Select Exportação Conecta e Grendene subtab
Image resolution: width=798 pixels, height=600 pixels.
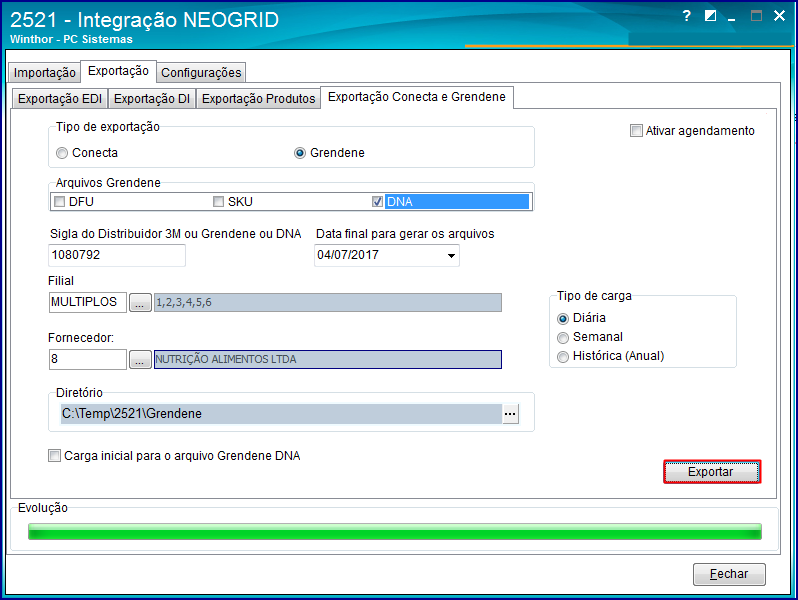417,97
